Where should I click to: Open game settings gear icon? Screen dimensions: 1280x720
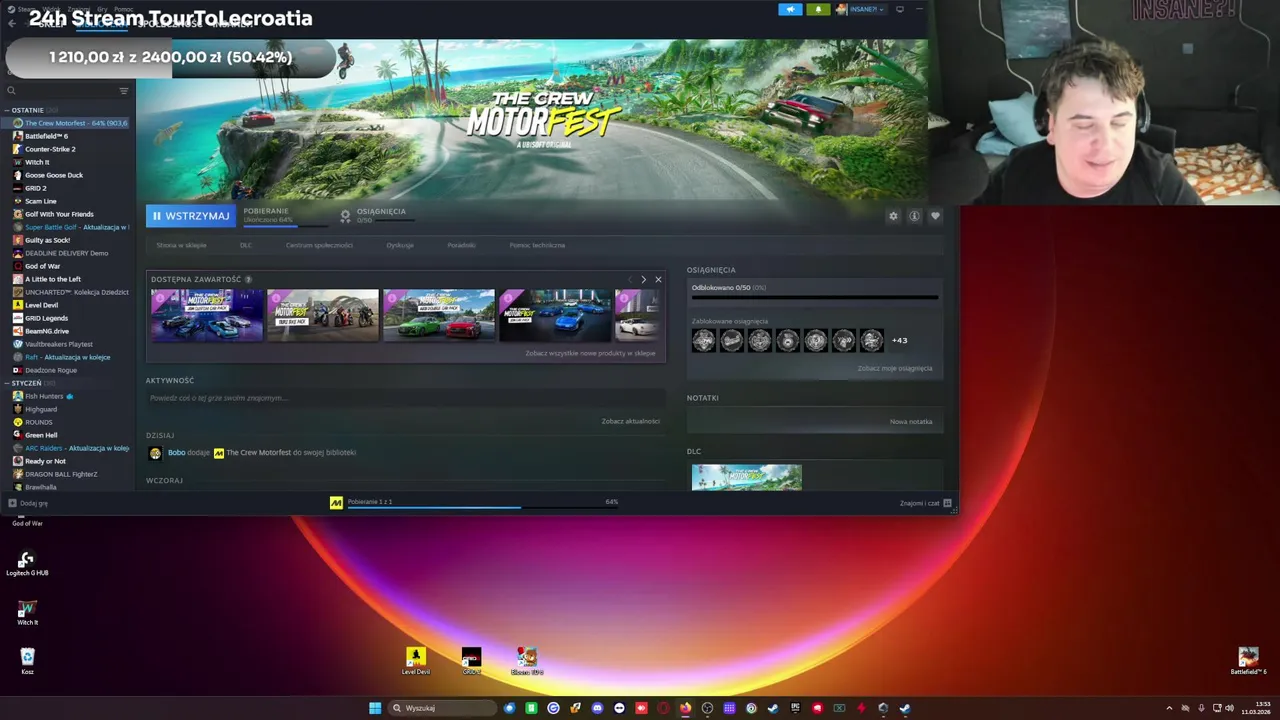893,216
